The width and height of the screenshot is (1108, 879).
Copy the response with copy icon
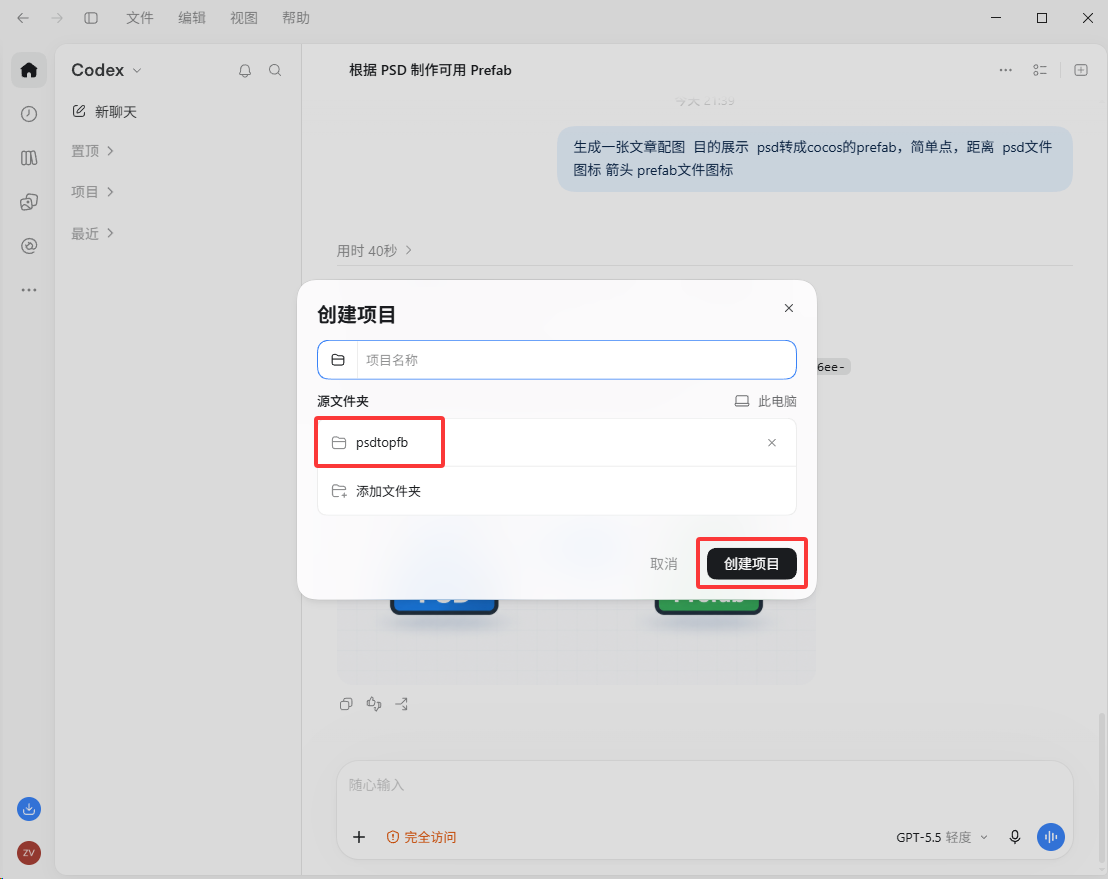coord(346,704)
